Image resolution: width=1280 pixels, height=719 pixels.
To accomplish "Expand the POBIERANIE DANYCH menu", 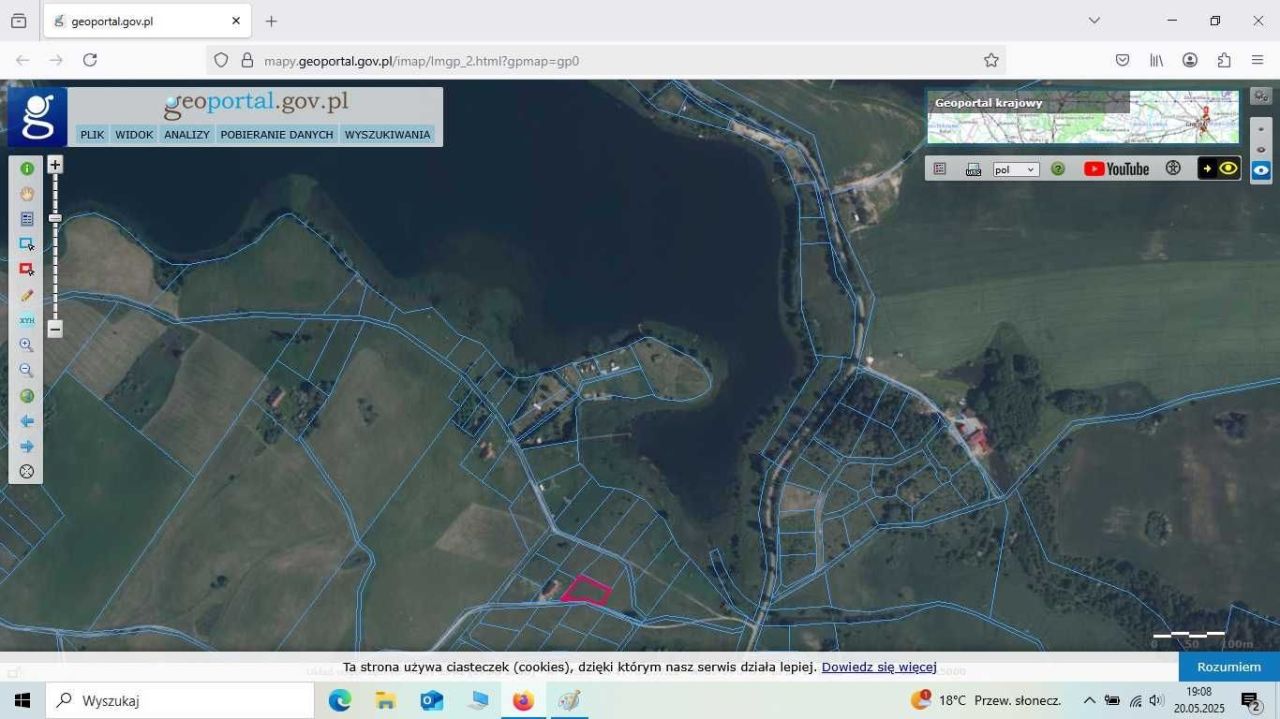I will [x=277, y=134].
